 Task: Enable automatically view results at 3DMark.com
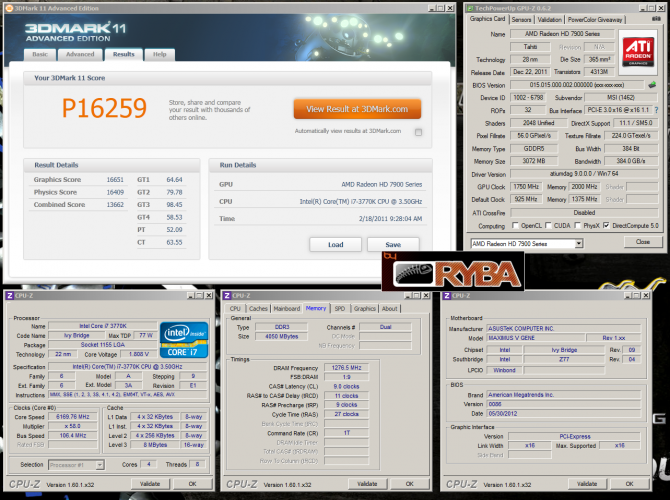tap(418, 132)
